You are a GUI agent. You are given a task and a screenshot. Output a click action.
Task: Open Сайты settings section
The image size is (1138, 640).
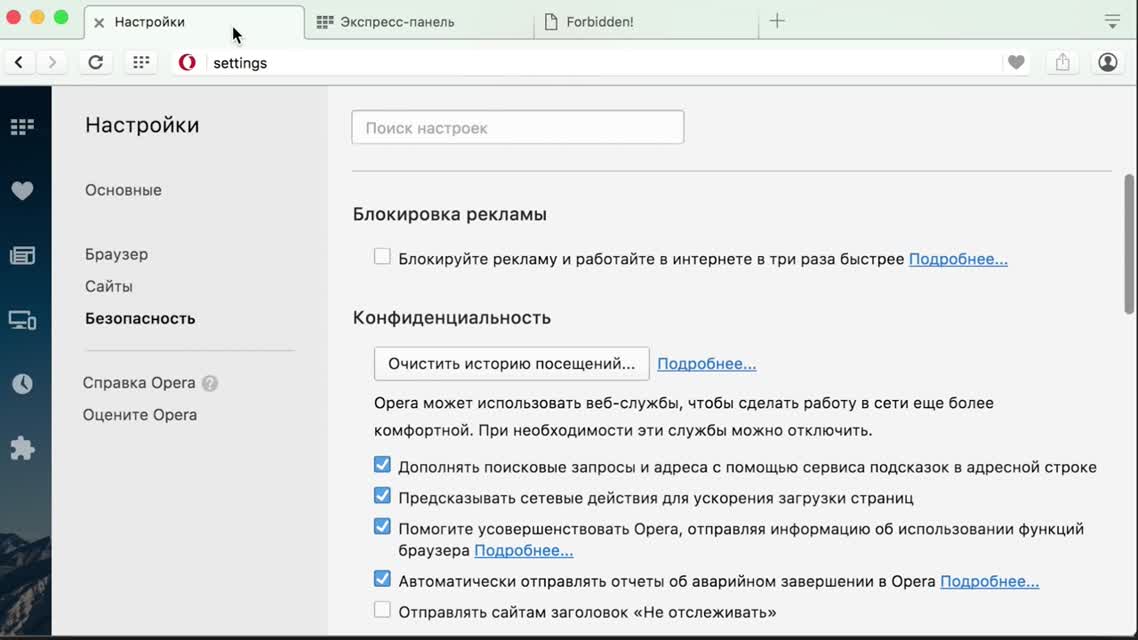109,286
